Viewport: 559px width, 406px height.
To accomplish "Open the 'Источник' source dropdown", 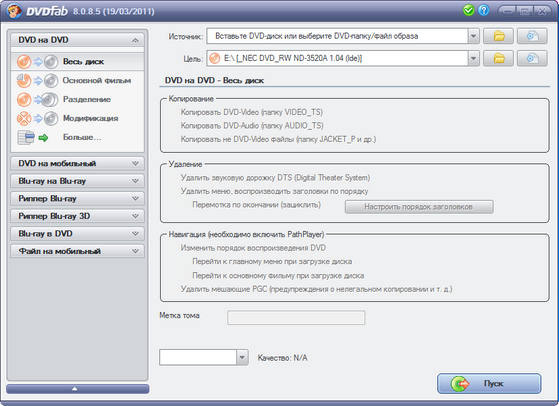I will (473, 36).
